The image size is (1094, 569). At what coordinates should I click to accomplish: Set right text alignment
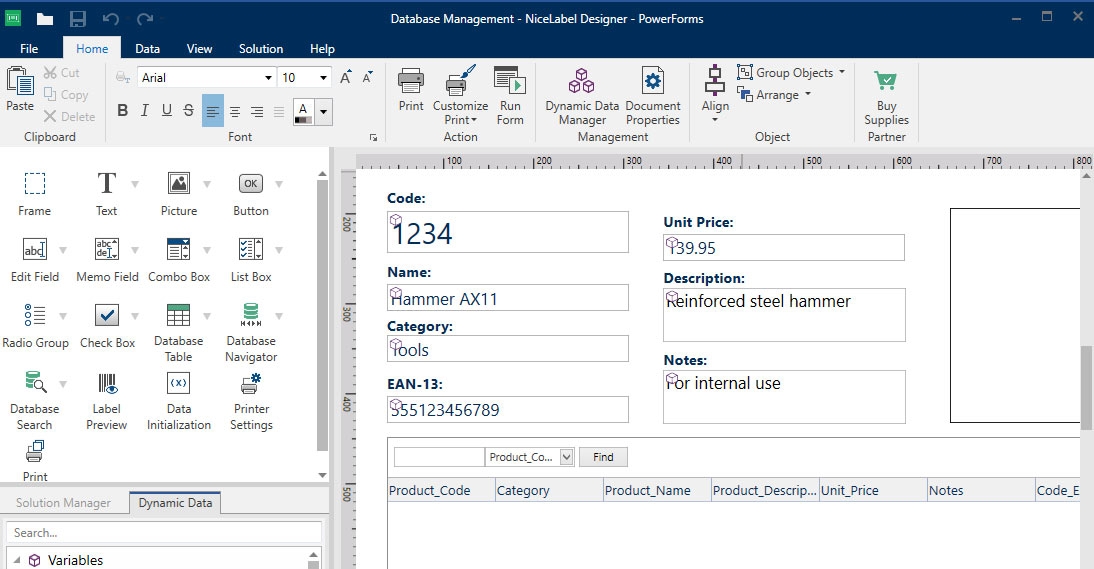click(x=257, y=111)
